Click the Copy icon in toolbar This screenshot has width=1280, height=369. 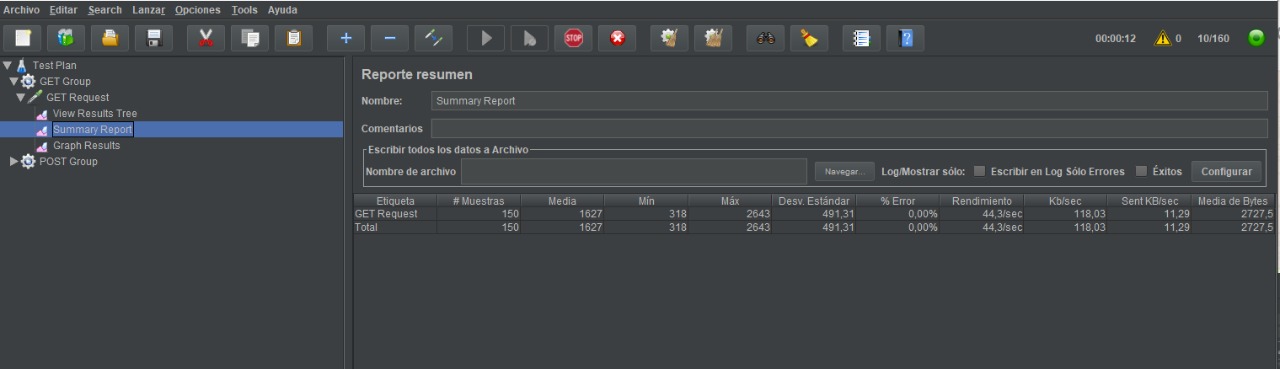coord(249,38)
